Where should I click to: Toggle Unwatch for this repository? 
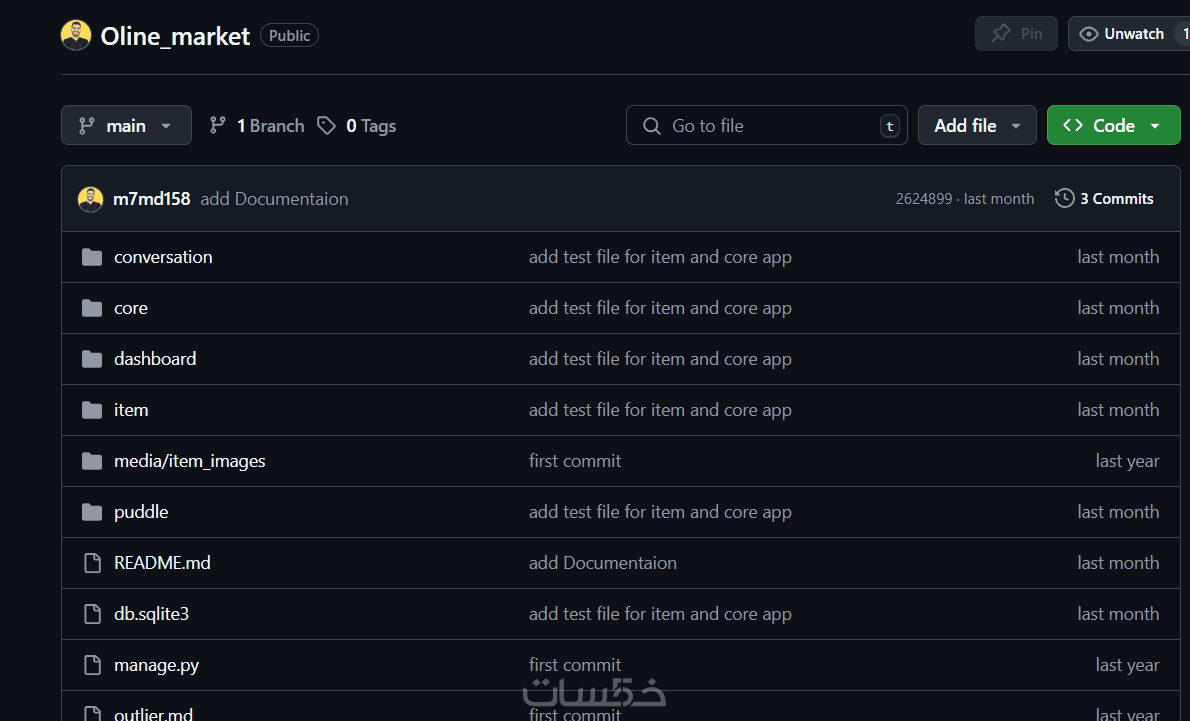tap(1122, 34)
